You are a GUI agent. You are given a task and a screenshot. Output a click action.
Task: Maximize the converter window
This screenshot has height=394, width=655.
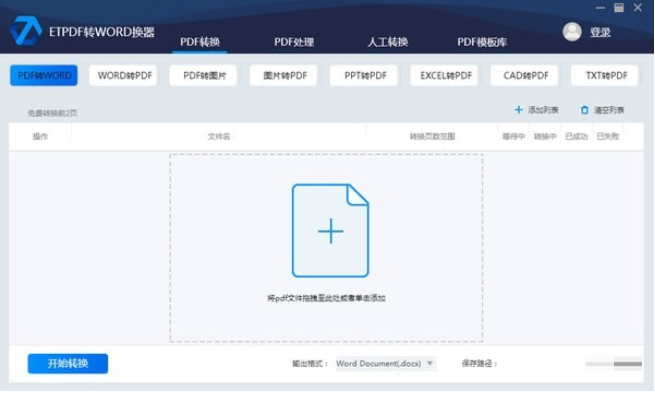(619, 8)
